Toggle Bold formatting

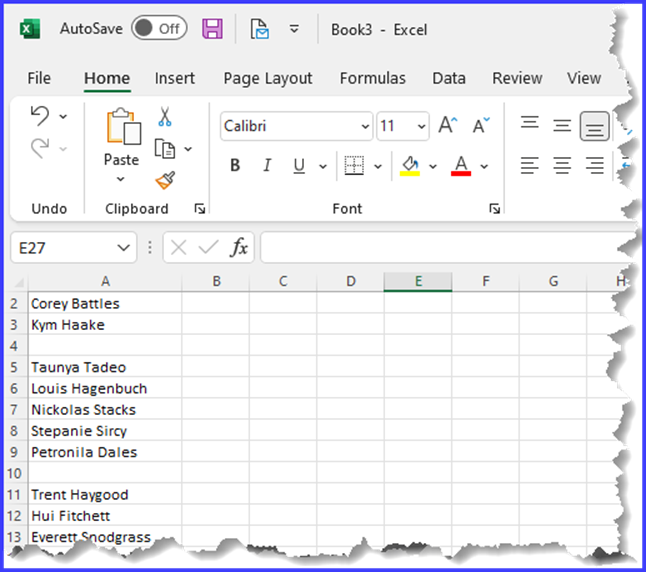(235, 166)
